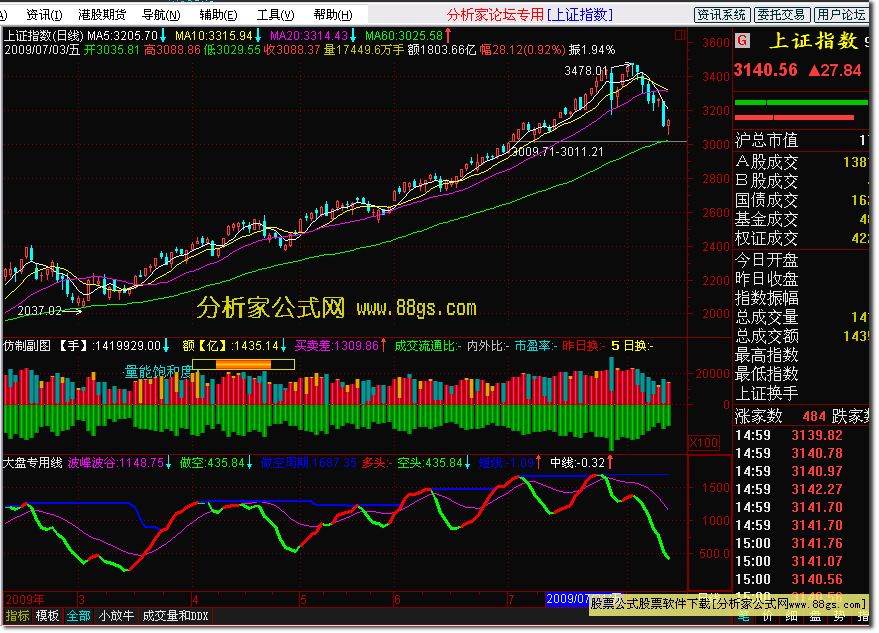Click the 量能饱和度 orange indicator bar
The image size is (879, 633).
click(x=243, y=364)
